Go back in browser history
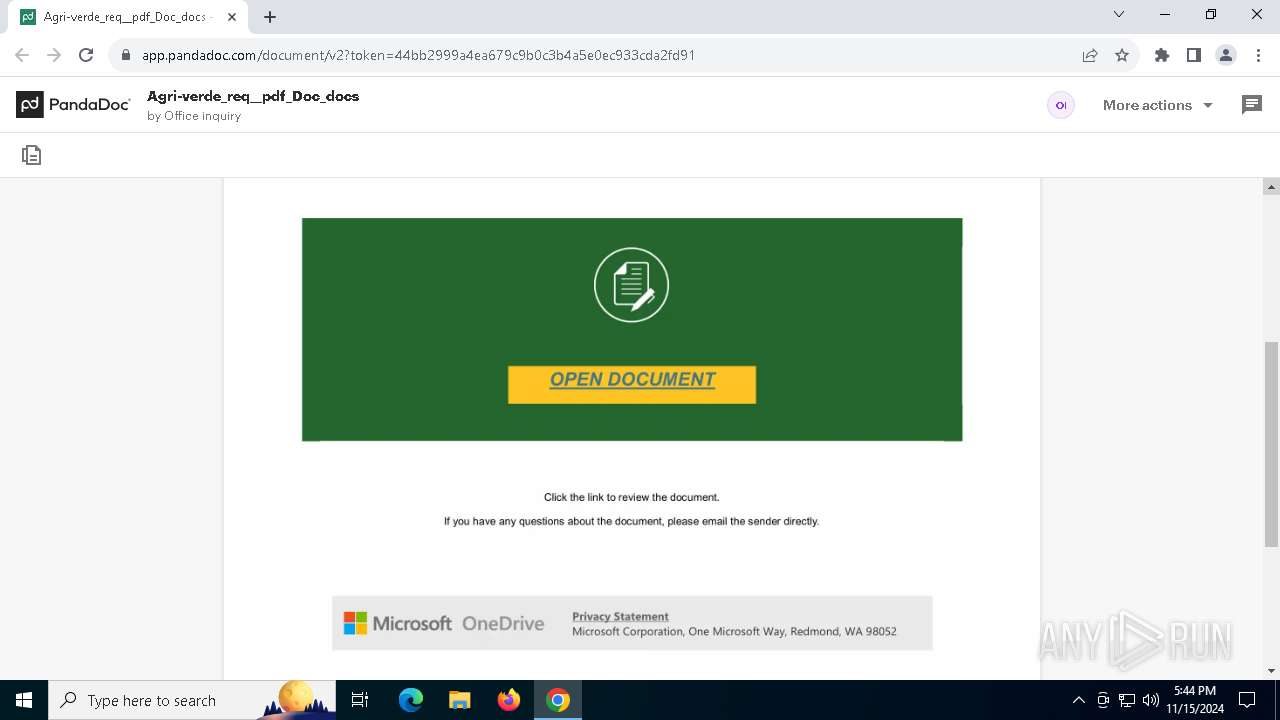 [22, 55]
